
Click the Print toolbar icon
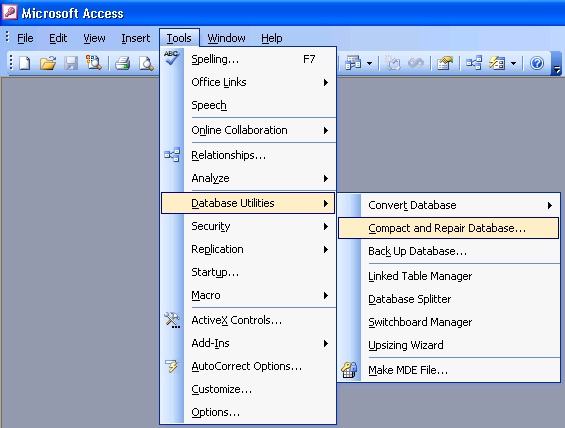coord(123,63)
